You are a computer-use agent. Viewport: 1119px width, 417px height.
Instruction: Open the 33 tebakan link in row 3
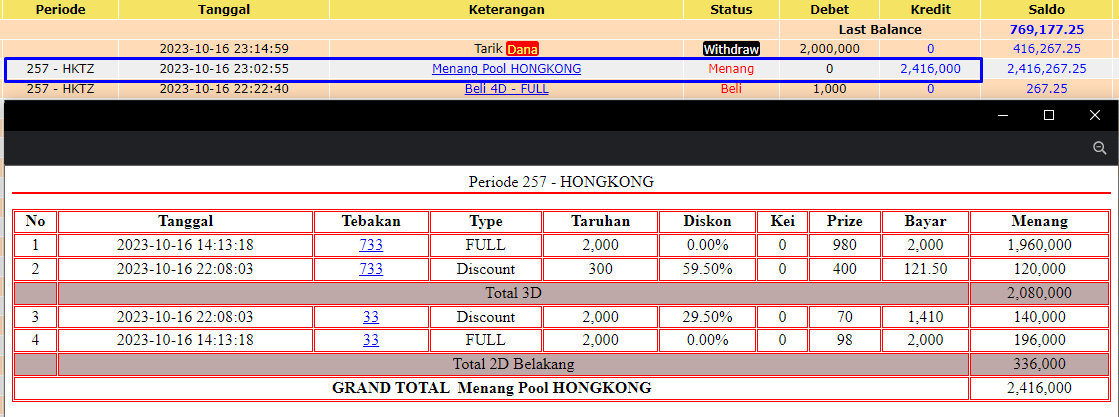[371, 317]
